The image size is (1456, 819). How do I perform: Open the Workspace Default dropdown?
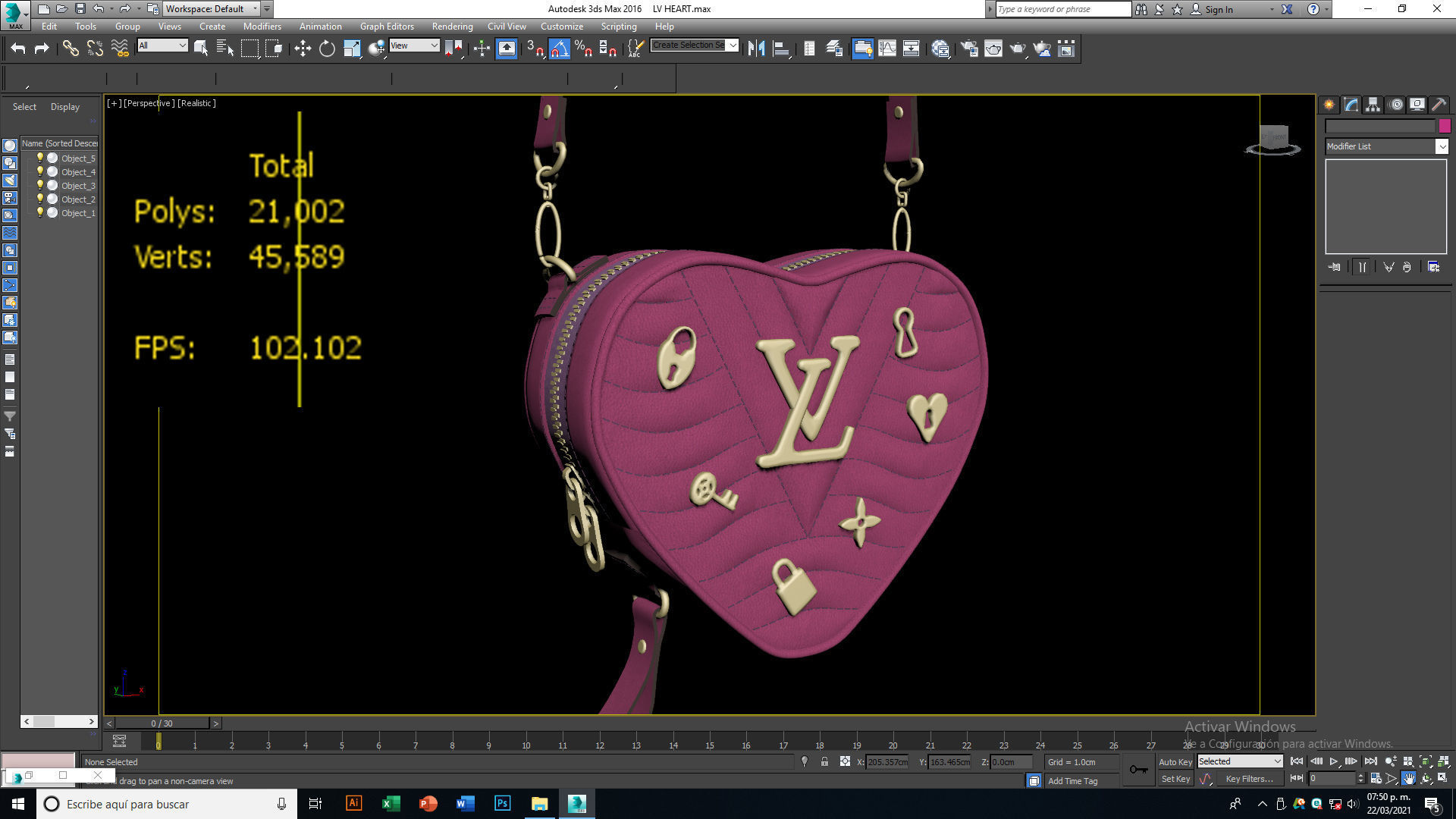(211, 9)
